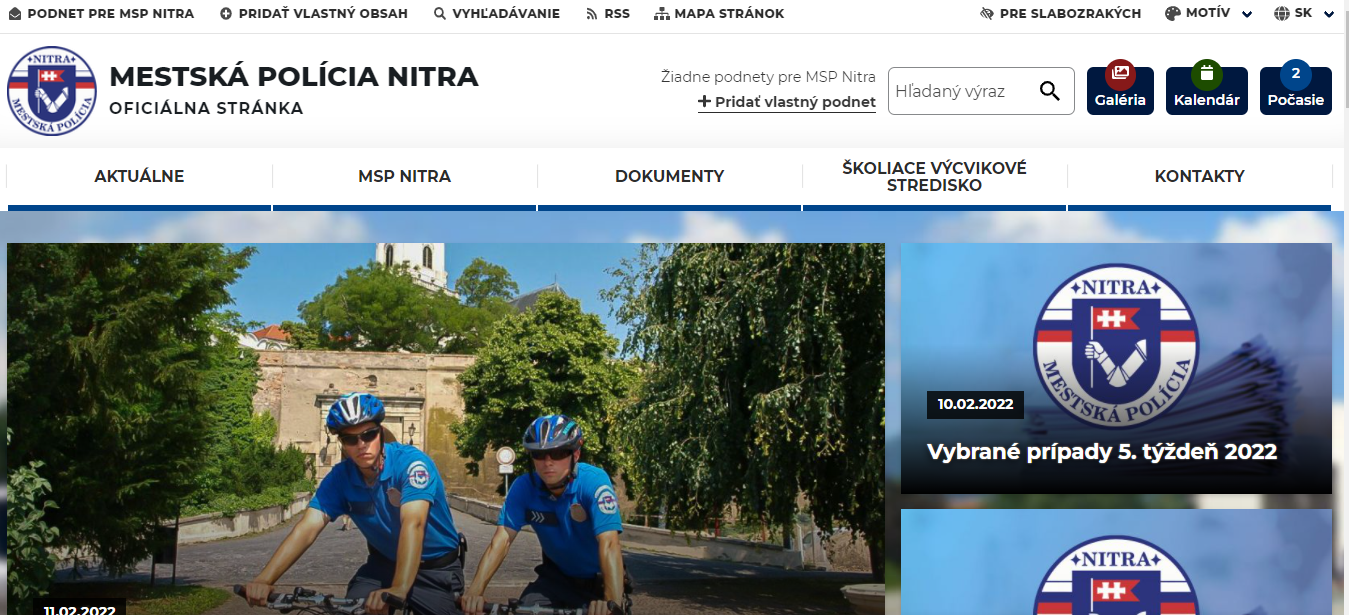The width and height of the screenshot is (1349, 615).
Task: Open the article Vybrané prípady 5. týždeň 2022
Action: tap(1102, 451)
